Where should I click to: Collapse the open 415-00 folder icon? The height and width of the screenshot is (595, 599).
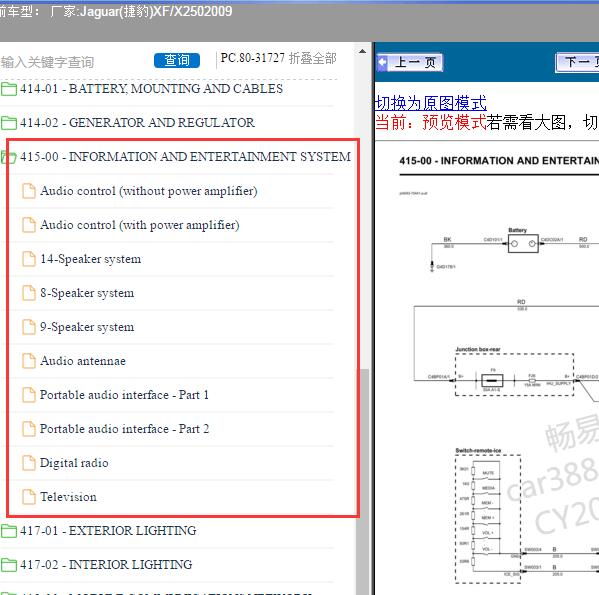tap(8, 157)
